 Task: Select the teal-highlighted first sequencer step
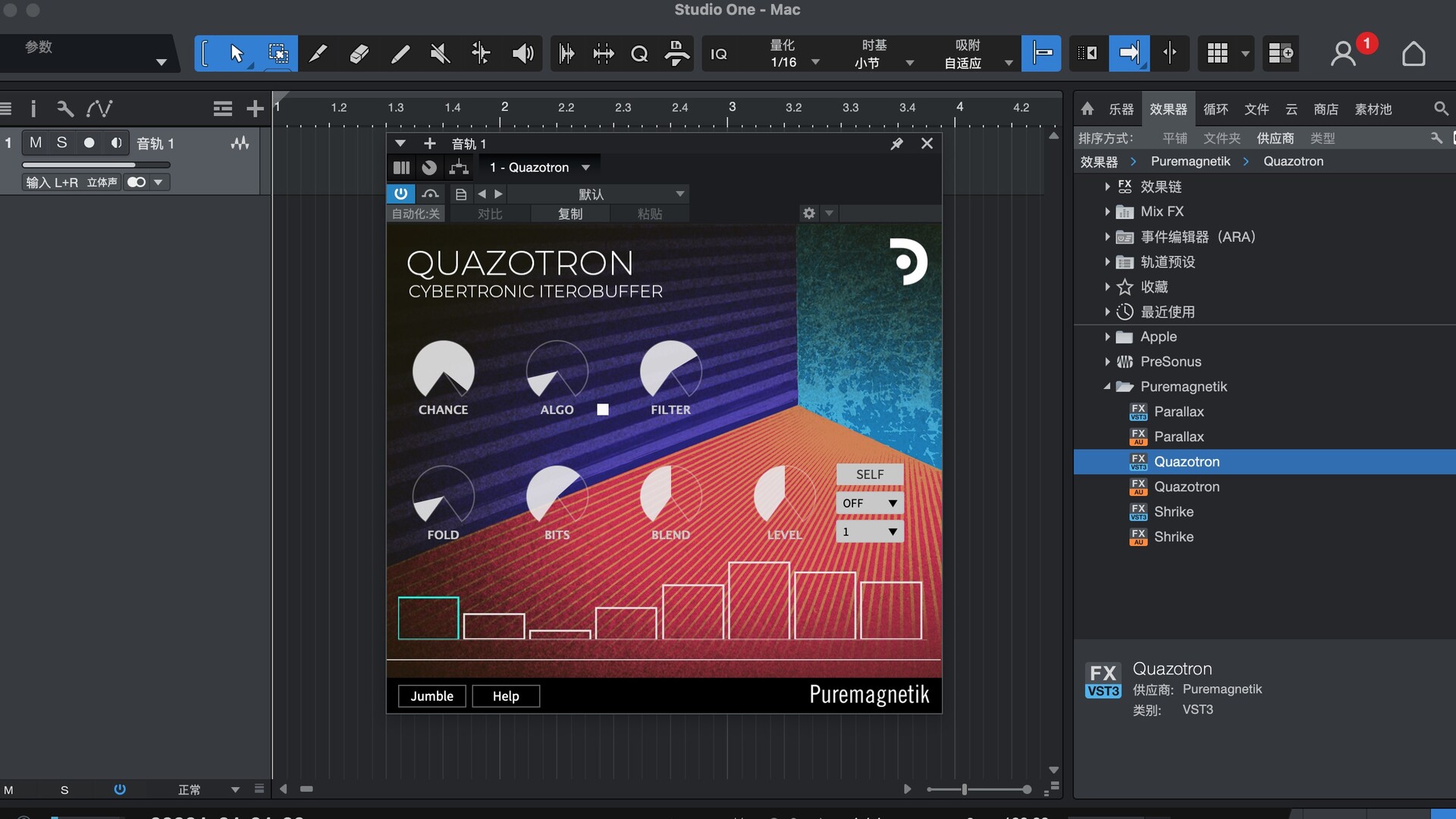tap(428, 617)
